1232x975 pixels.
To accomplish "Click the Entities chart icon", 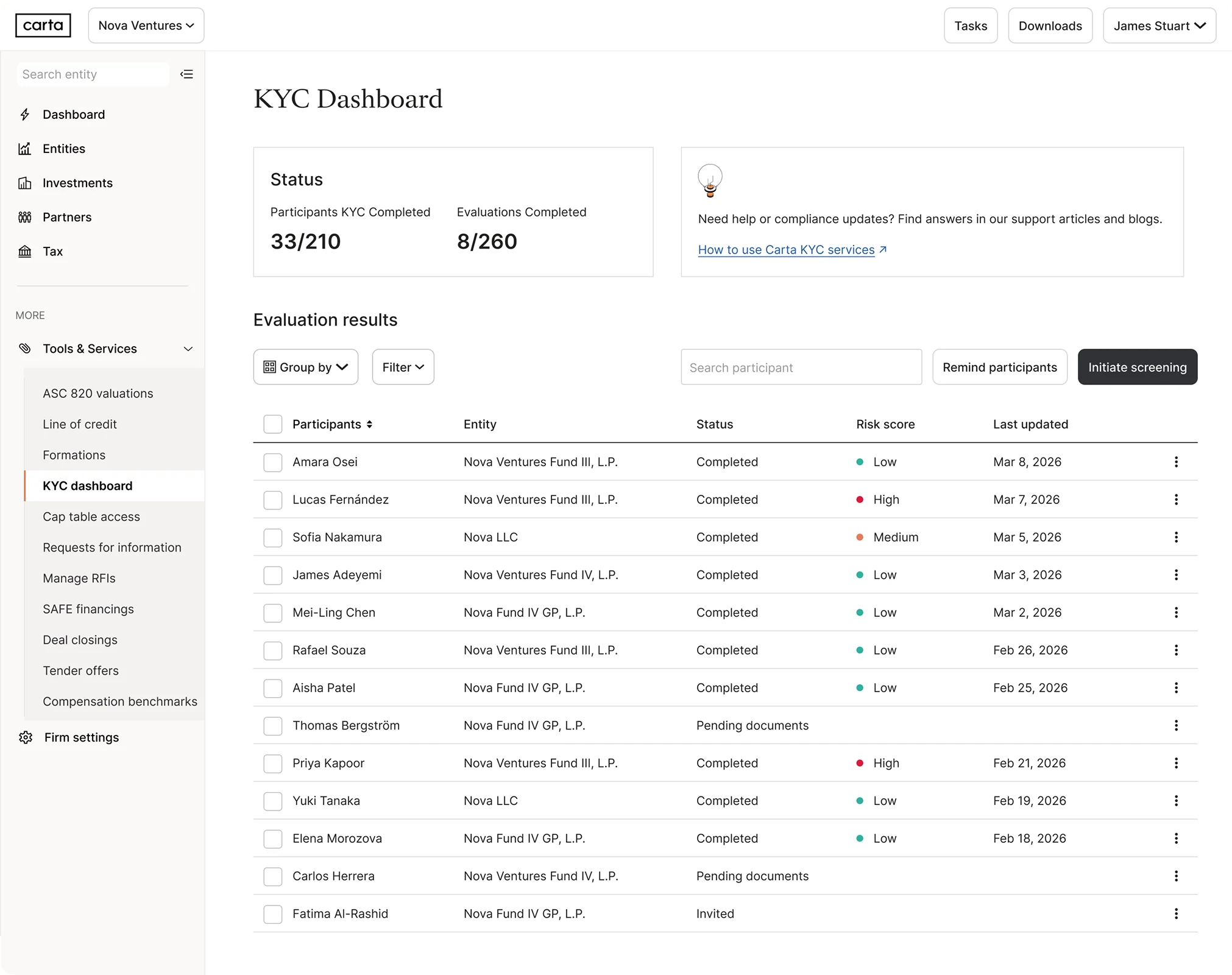I will coord(25,149).
